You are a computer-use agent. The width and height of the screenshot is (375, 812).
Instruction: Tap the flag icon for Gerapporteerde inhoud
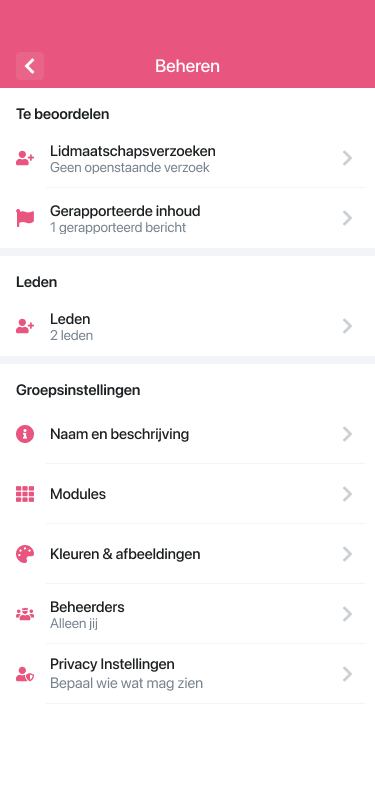tap(25, 218)
